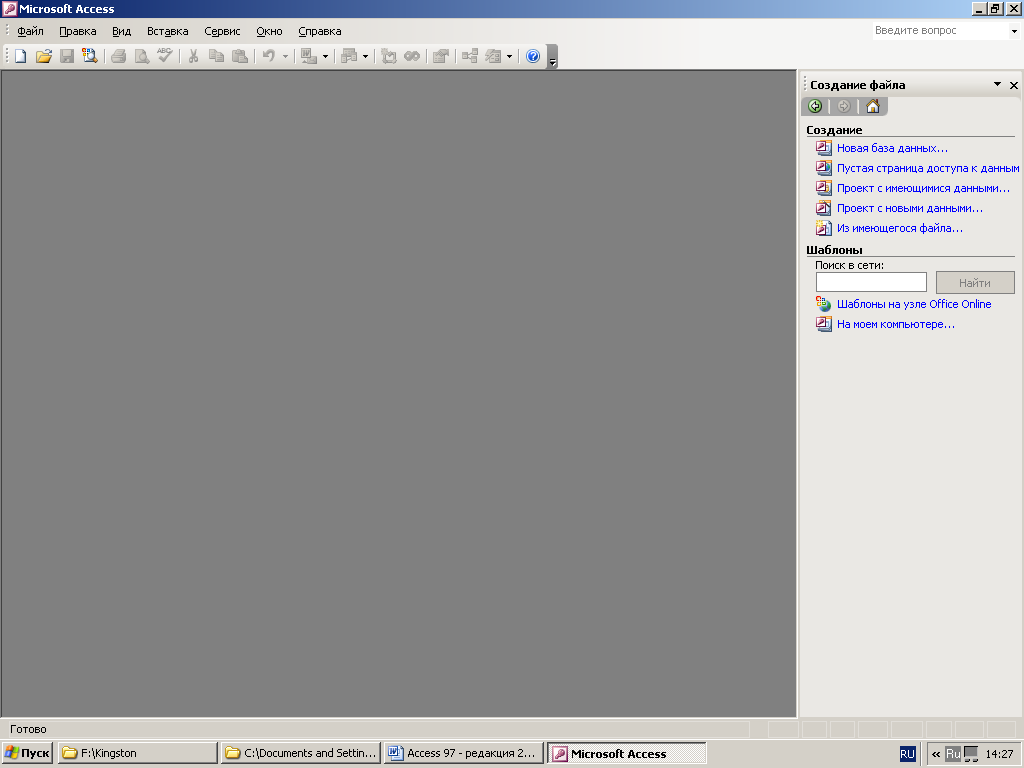Switch to Access 97 Word document taskbar button
This screenshot has height=768, width=1024.
pos(464,753)
